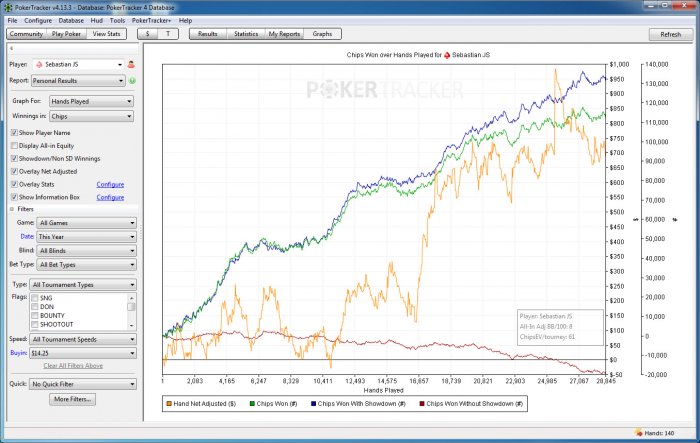
Task: Check the DON flag checkbox
Action: (x=34, y=307)
